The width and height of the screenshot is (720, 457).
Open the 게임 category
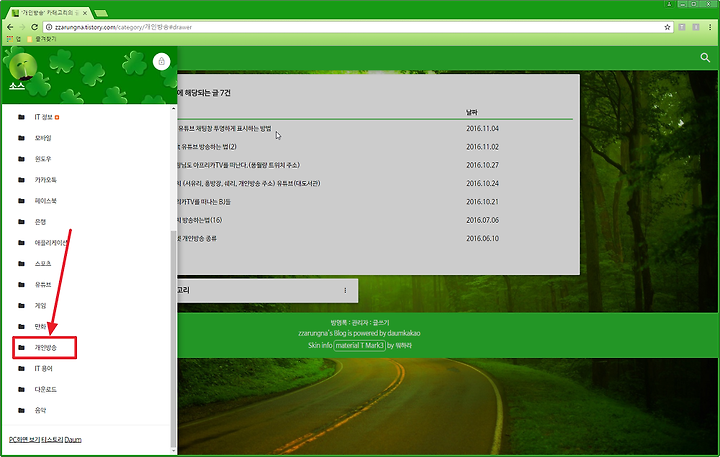pos(40,305)
